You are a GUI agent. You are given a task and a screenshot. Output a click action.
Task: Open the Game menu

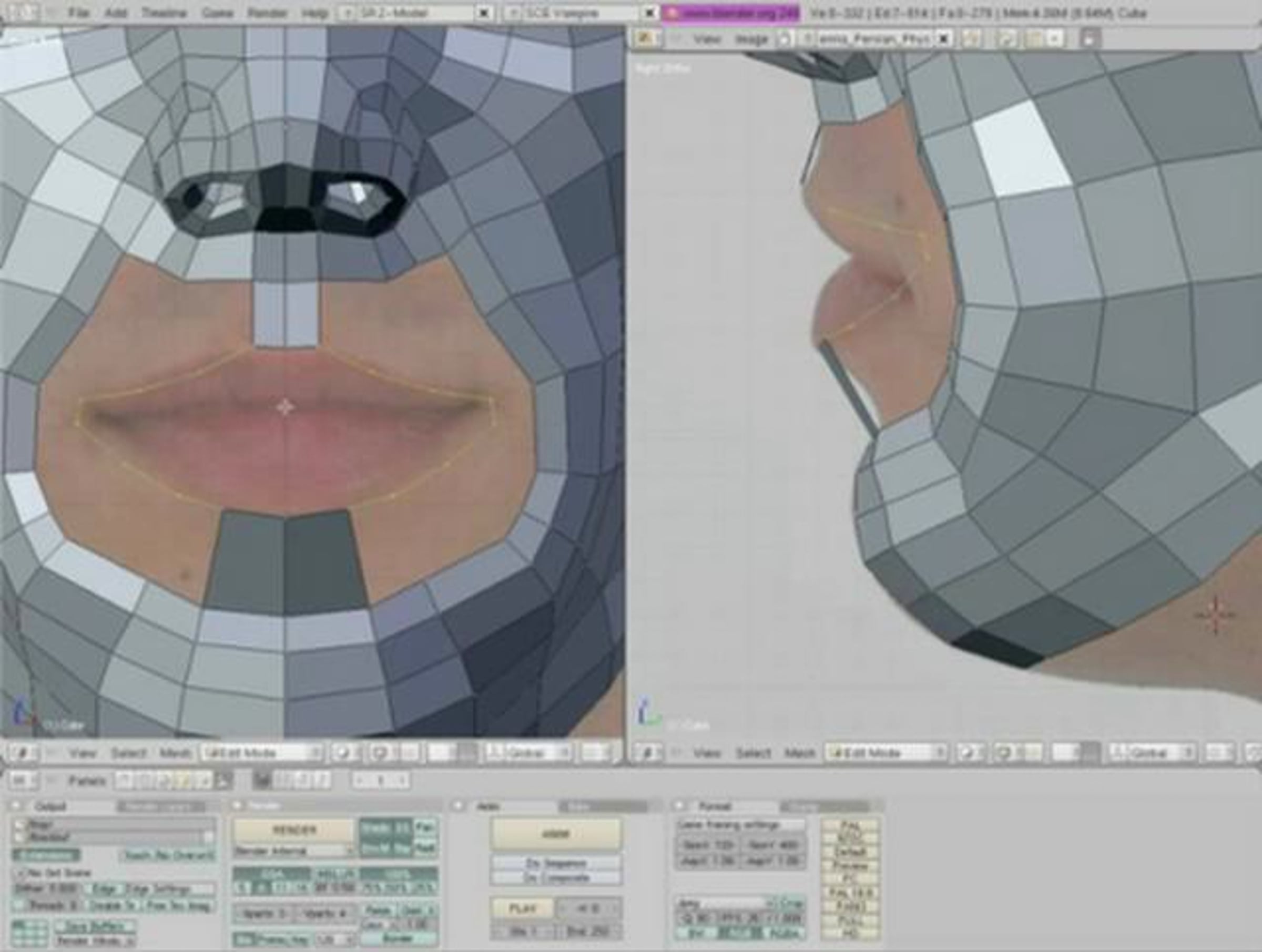pos(217,13)
